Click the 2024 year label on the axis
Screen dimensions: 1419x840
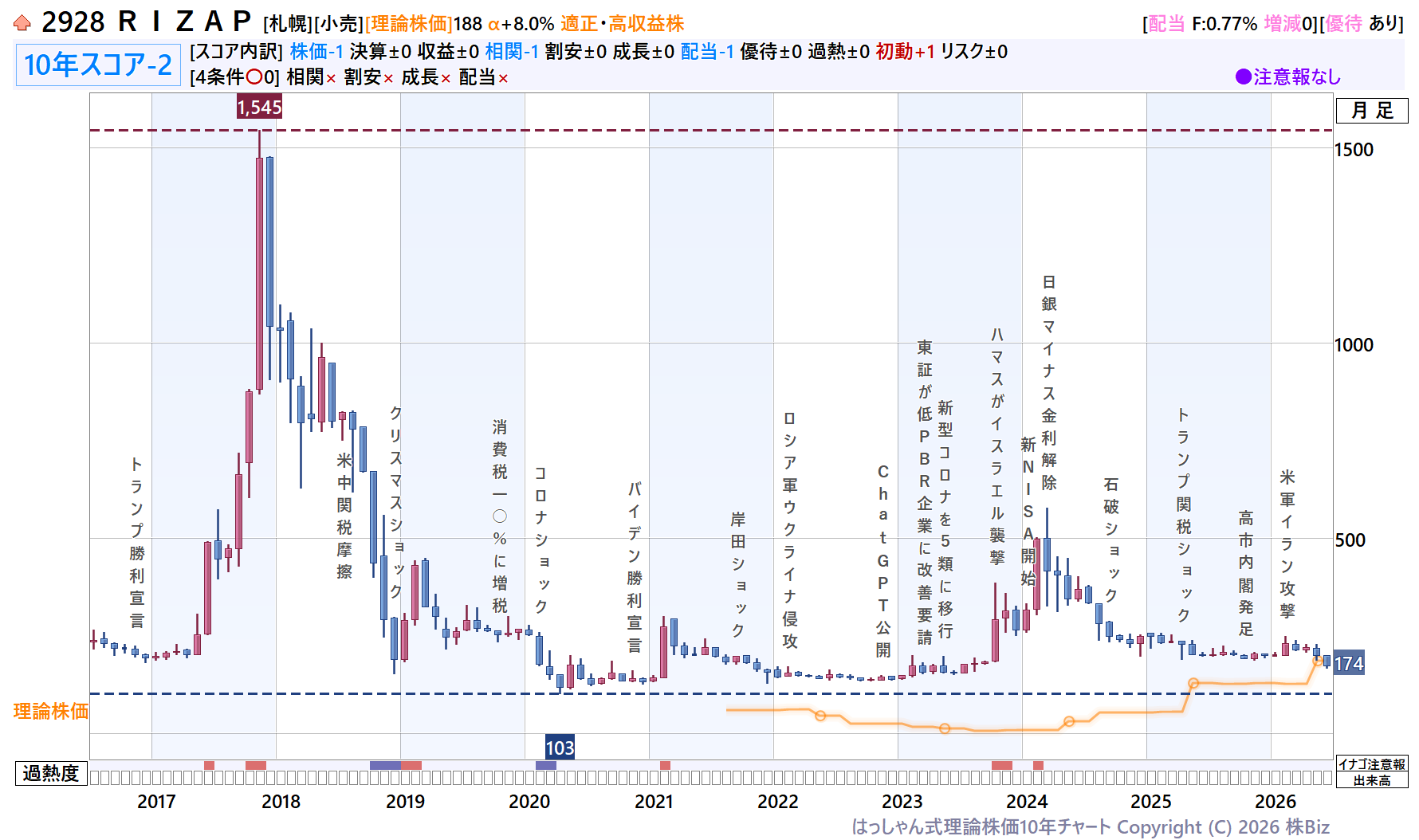click(x=1027, y=802)
